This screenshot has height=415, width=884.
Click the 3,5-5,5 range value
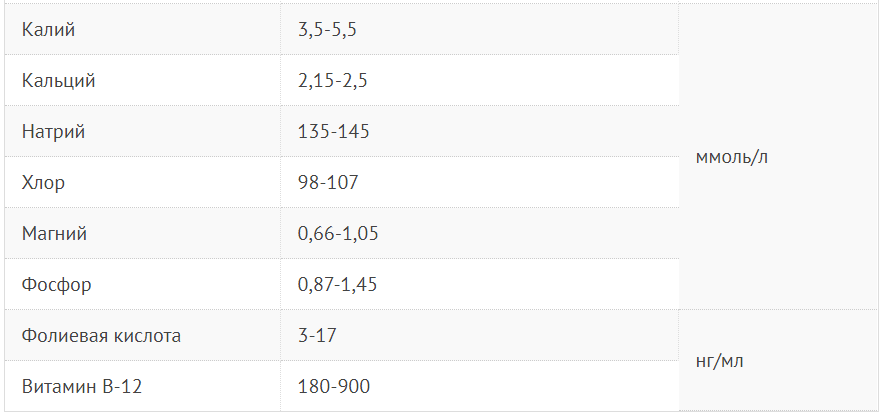click(327, 30)
